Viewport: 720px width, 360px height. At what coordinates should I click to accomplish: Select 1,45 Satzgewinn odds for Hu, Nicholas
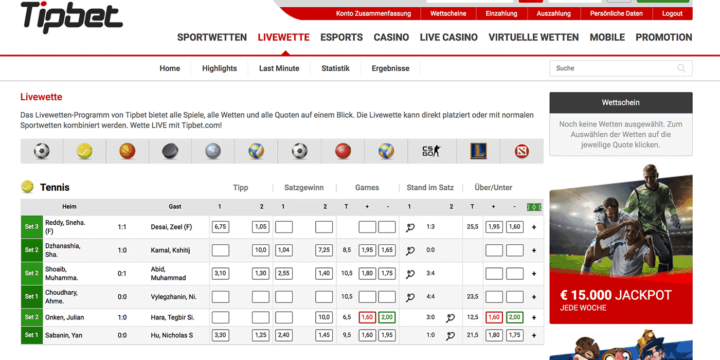tap(324, 336)
